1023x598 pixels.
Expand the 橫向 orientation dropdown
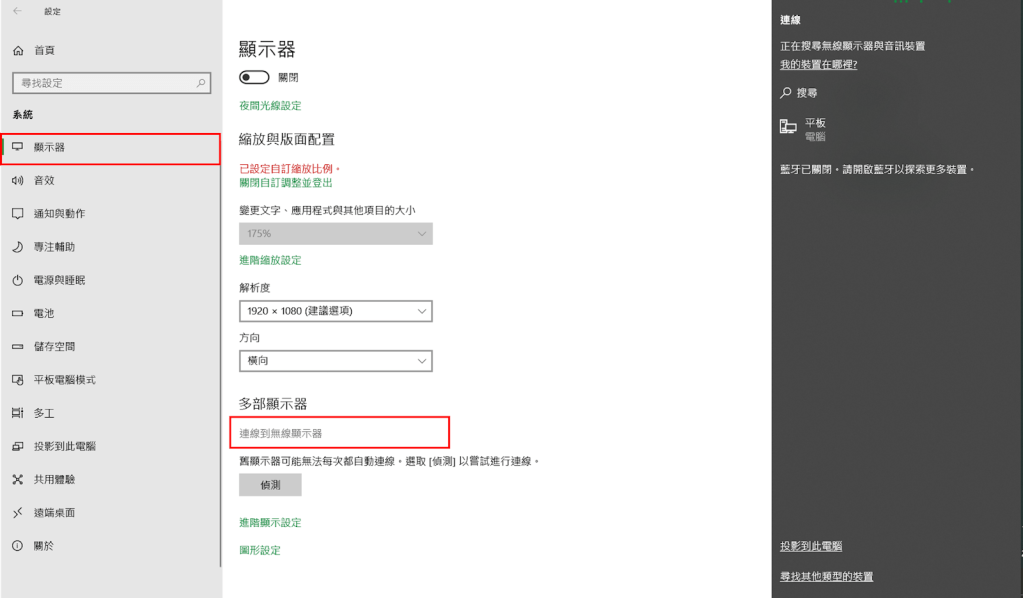[335, 360]
